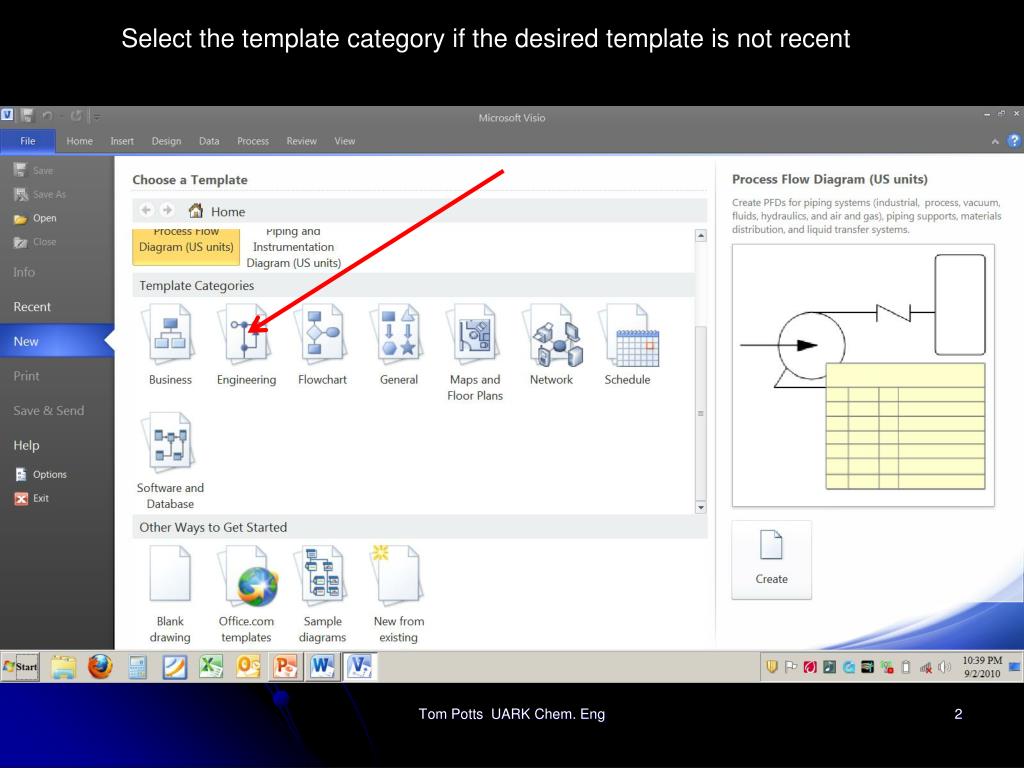Click the volume icon in system tray
Image resolution: width=1024 pixels, height=768 pixels.
[x=944, y=667]
